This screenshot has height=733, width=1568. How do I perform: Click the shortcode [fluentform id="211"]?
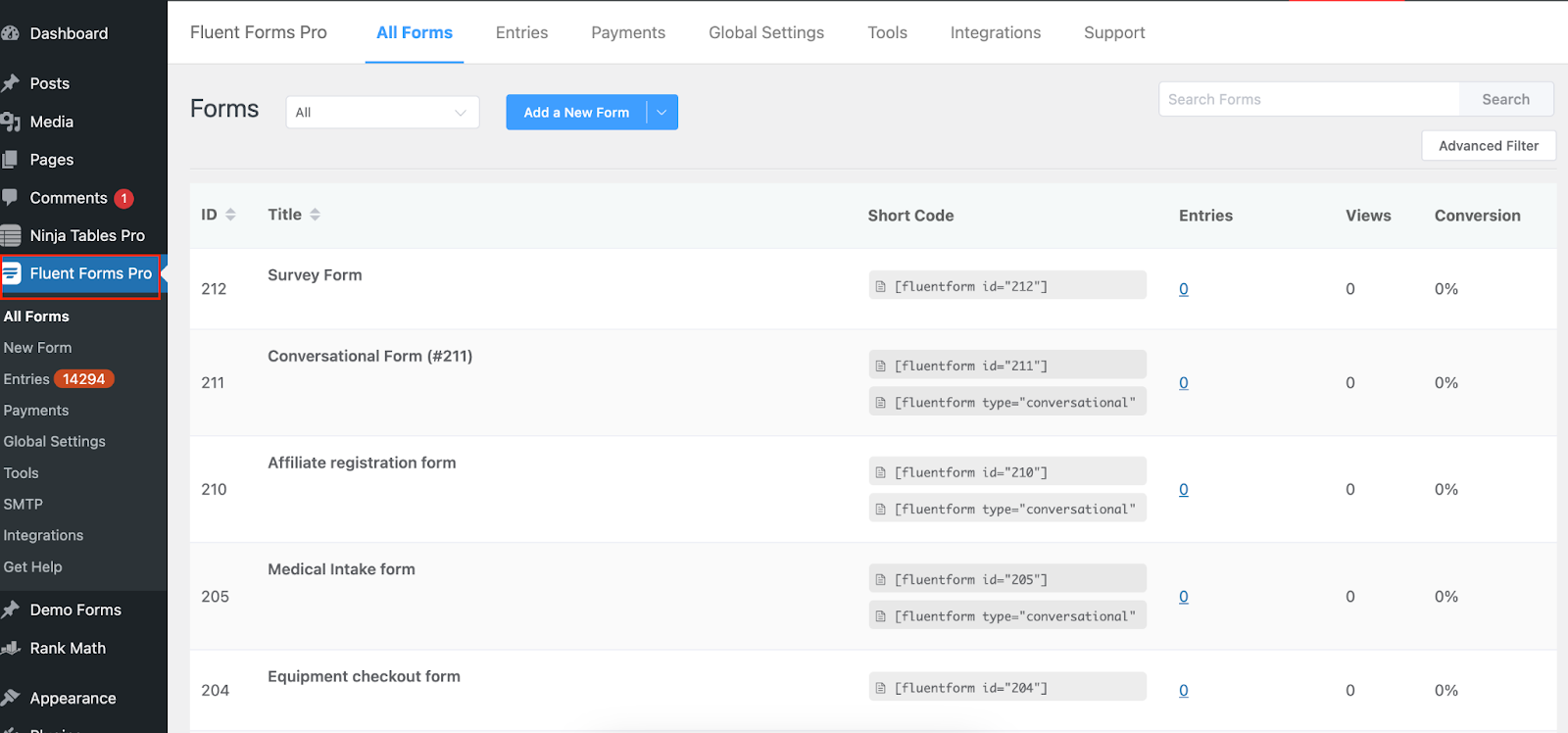tap(1007, 365)
